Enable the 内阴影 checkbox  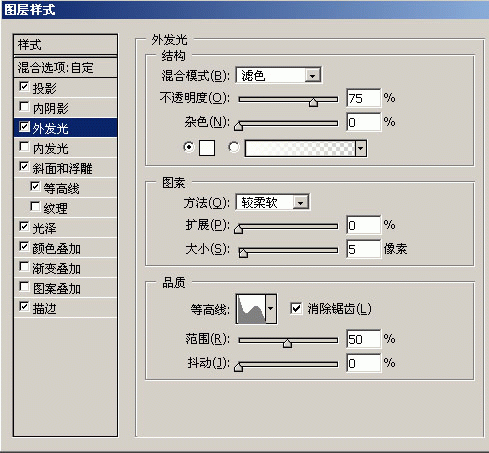pos(24,107)
